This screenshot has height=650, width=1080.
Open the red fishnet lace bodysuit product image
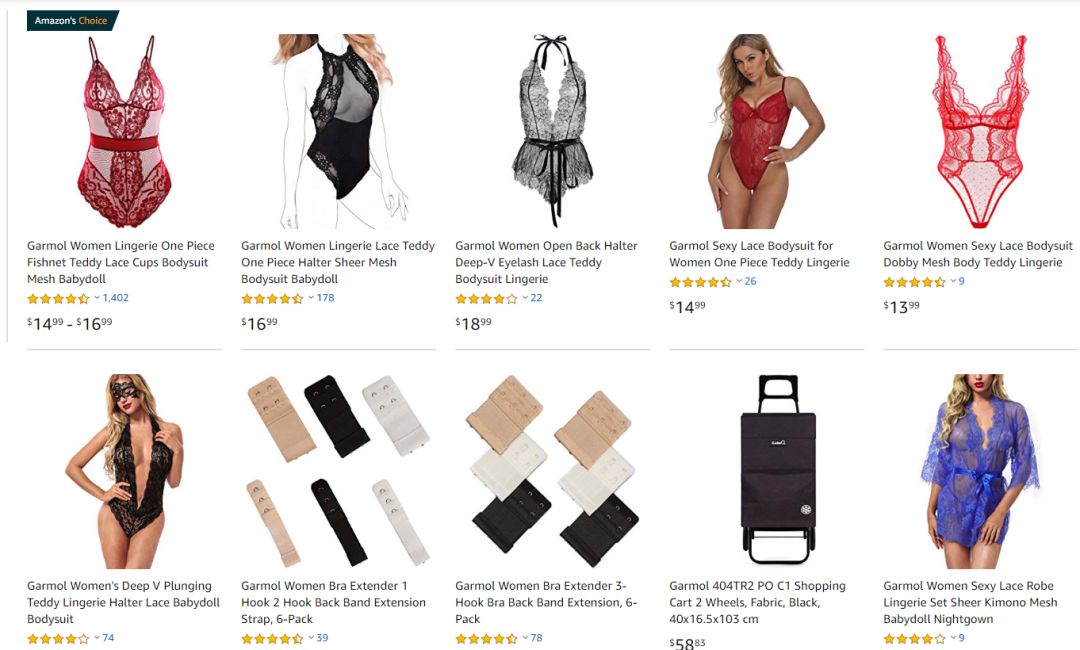tap(124, 131)
